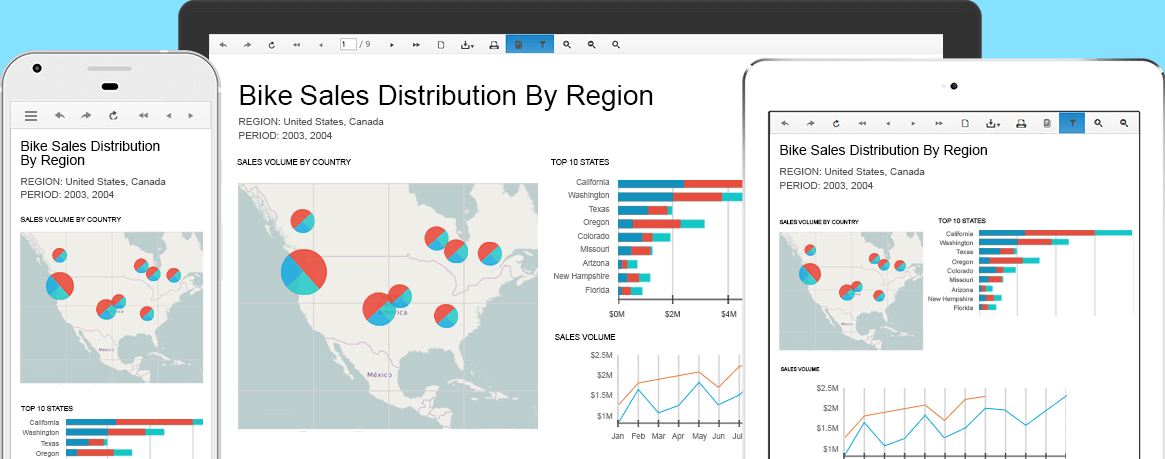This screenshot has height=459, width=1165.
Task: Switch to print preview in center viewer
Action: coord(441,45)
